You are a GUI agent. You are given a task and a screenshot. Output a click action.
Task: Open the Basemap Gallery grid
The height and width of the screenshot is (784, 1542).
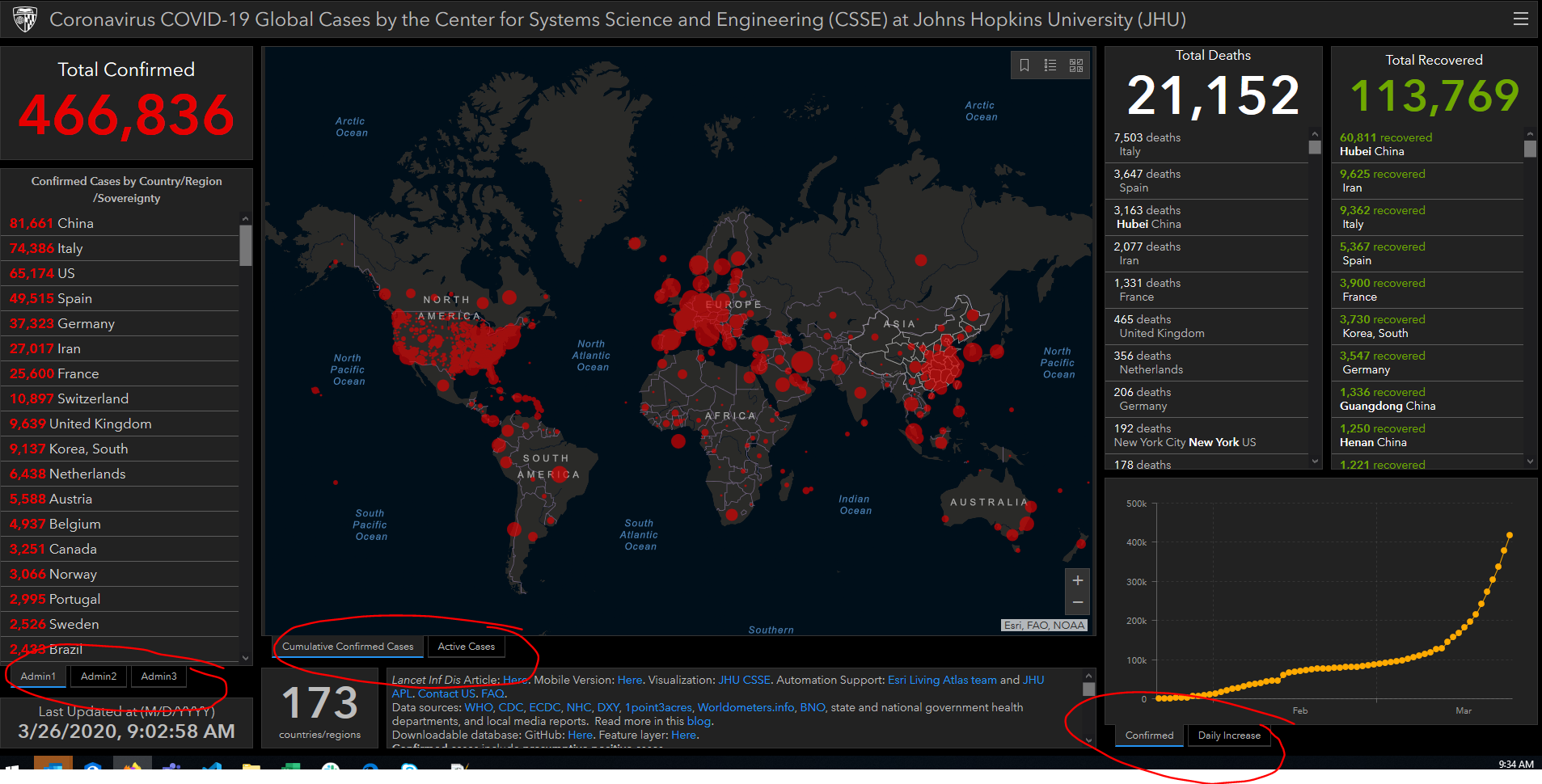1076,65
